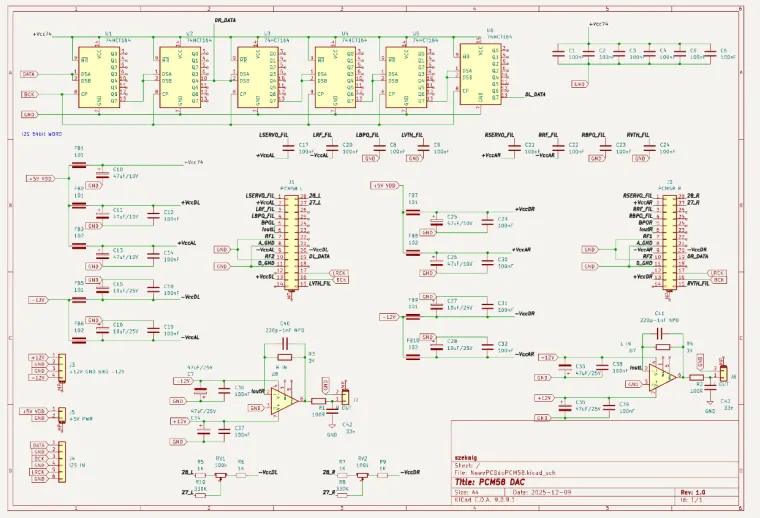Select the RV2 100k potentiometer symbol
Screen dimensions: 760x518
[362, 475]
